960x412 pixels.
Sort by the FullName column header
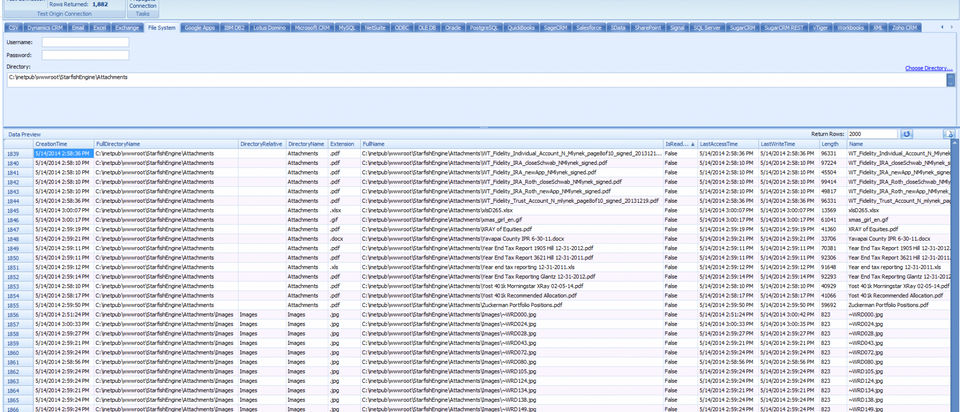coord(512,144)
